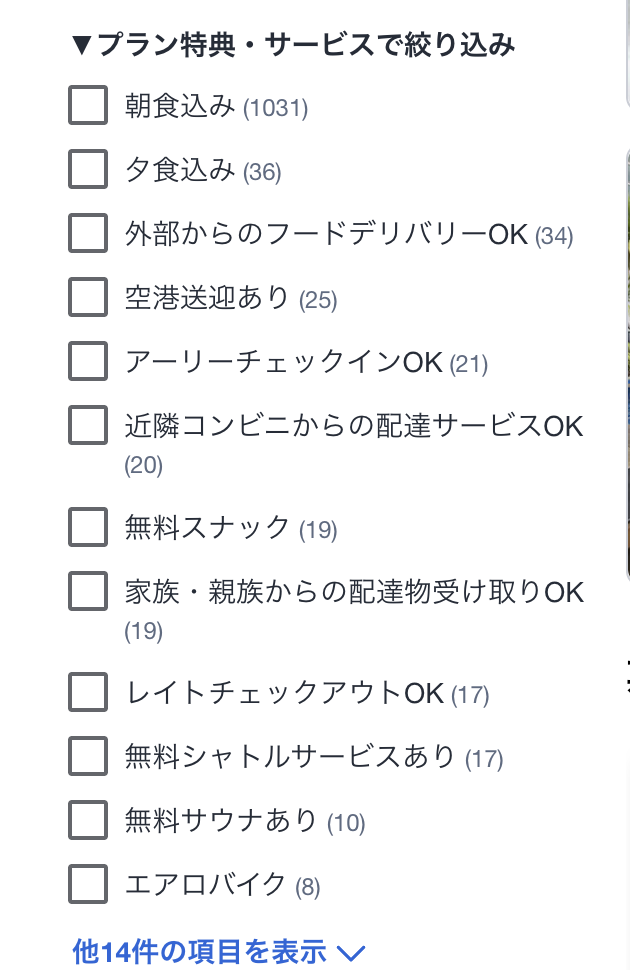This screenshot has width=630, height=970.
Task: Enable the 無料サウナあり free sauna filter
Action: pos(88,821)
